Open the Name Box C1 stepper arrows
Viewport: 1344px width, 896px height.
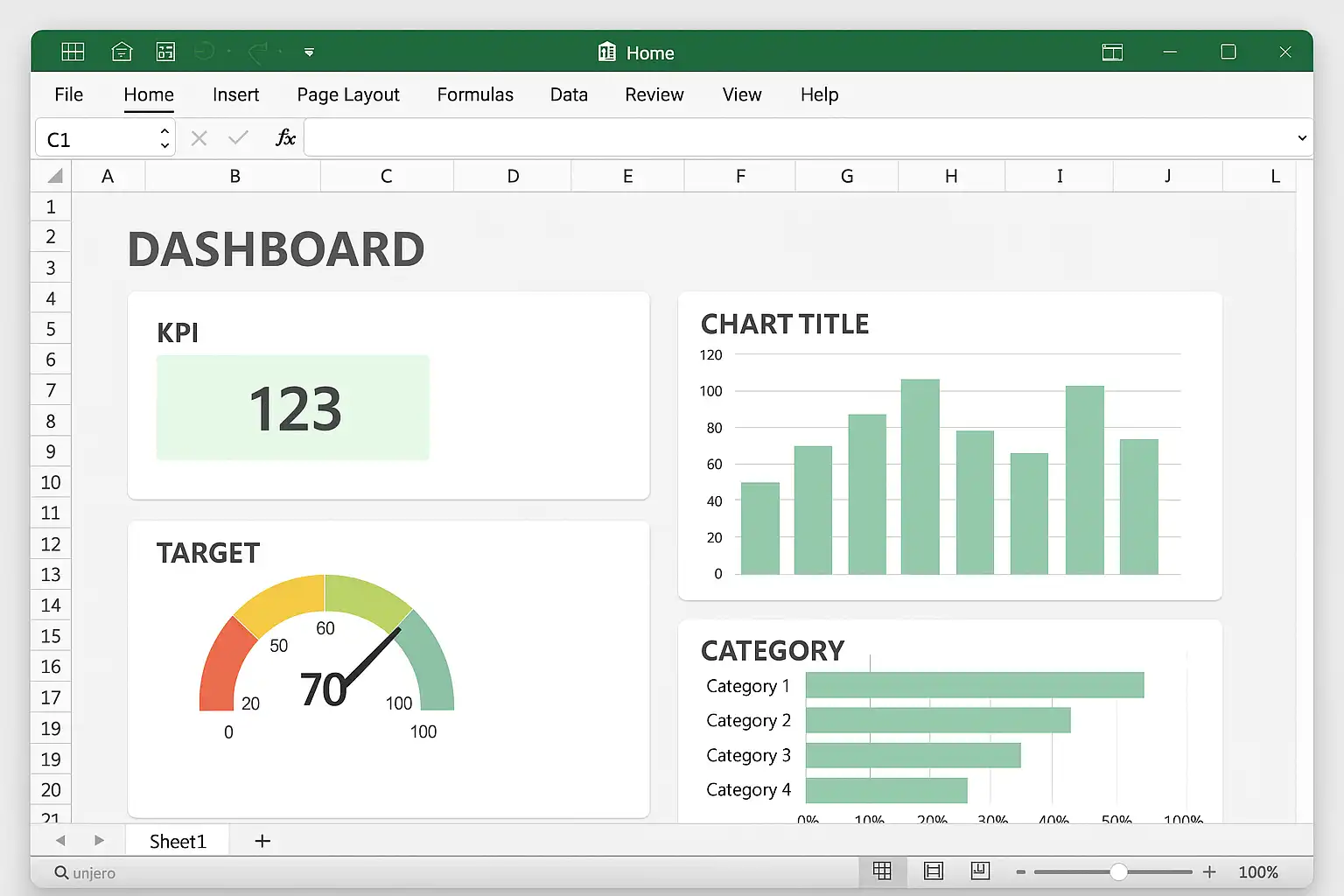tap(164, 138)
